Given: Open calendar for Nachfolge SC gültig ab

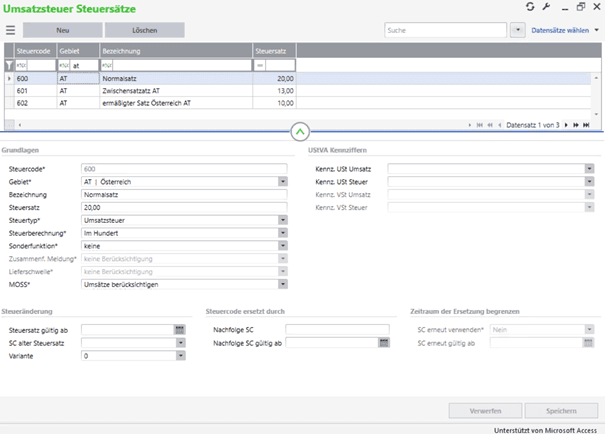Looking at the screenshot, I should (x=384, y=343).
